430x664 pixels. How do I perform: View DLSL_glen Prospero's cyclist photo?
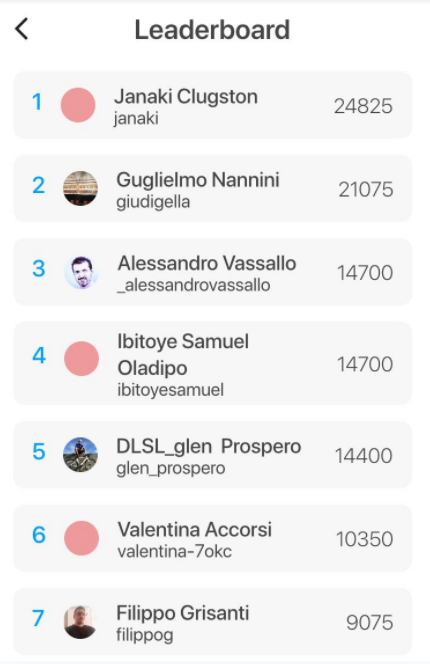click(x=80, y=454)
